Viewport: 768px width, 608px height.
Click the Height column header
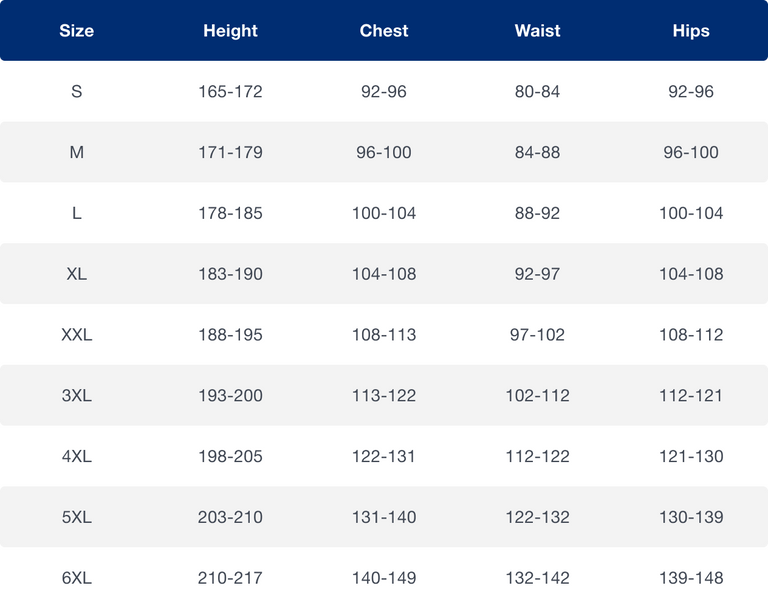pos(230,31)
